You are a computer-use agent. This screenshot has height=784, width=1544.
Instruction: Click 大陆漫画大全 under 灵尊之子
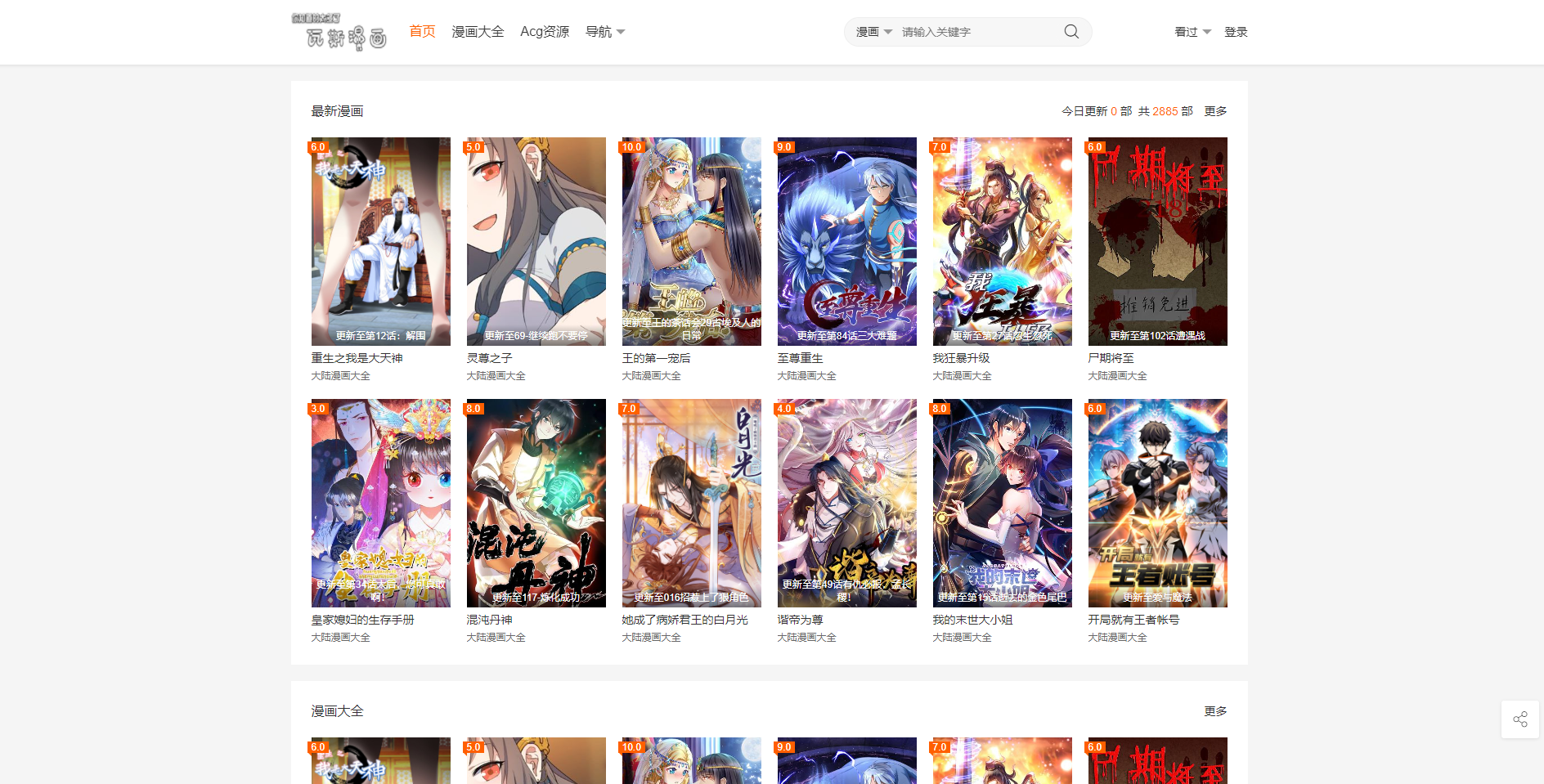[x=496, y=376]
